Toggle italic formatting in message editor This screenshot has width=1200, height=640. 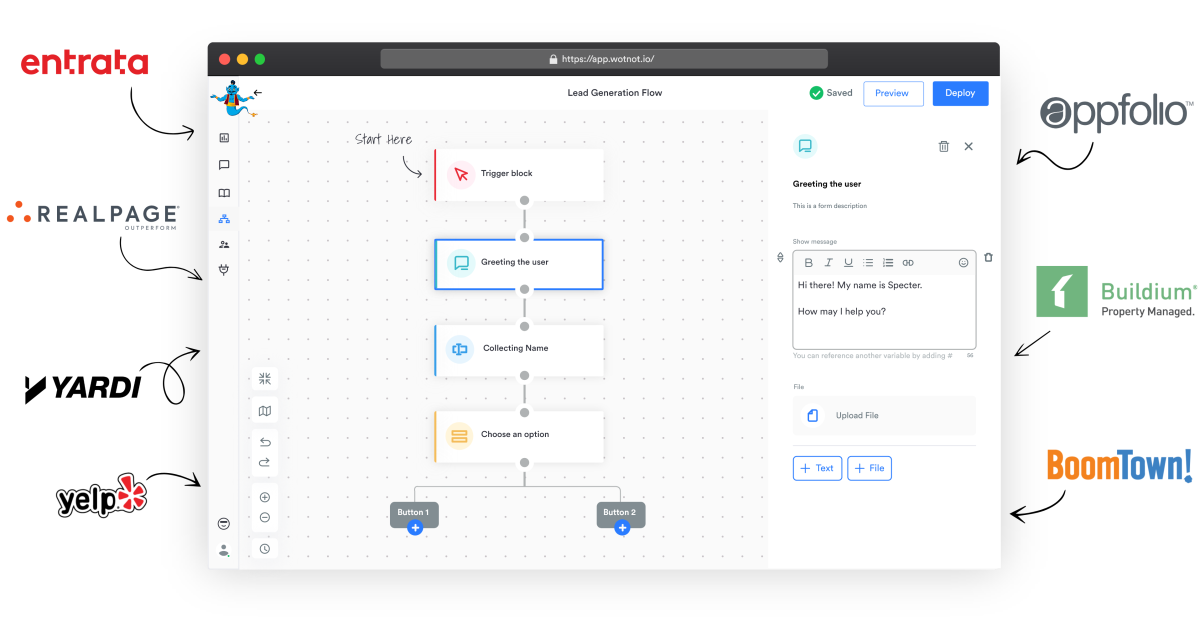click(828, 263)
